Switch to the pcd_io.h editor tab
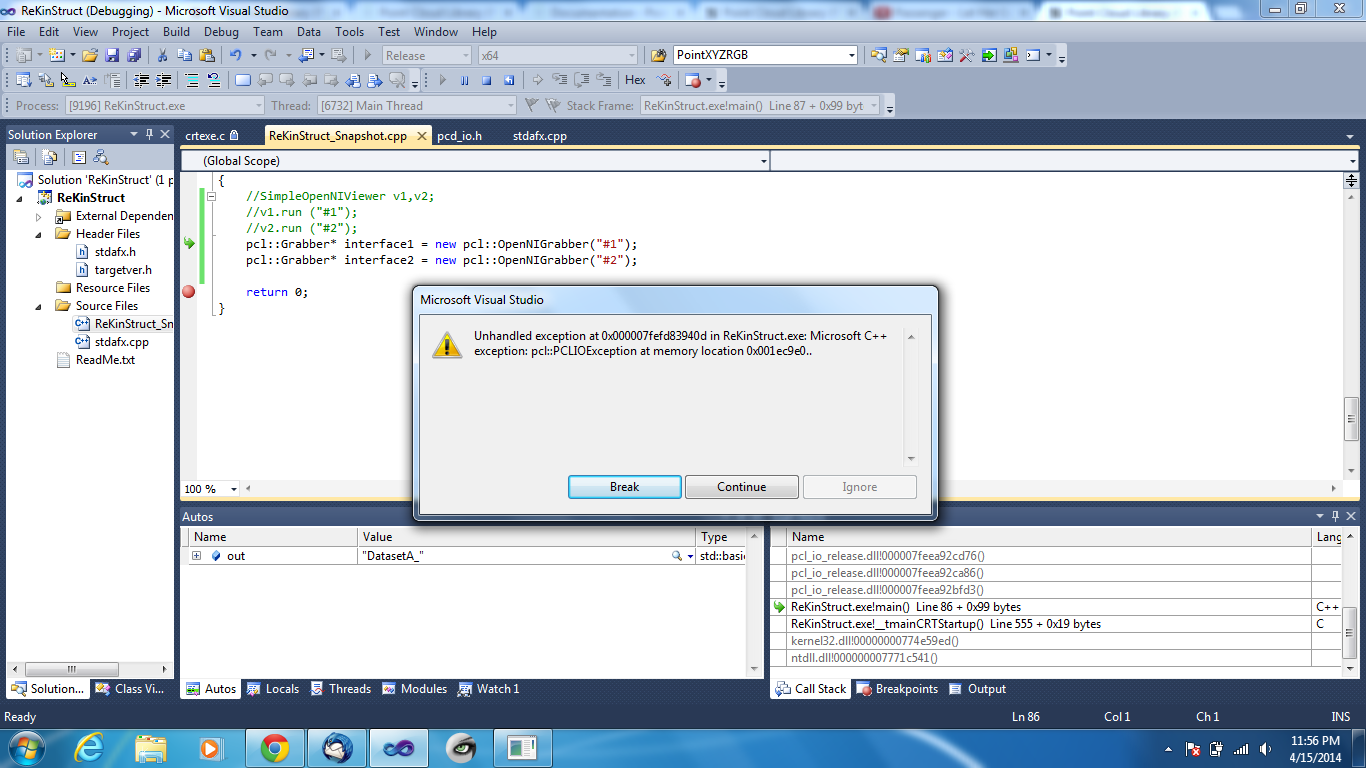1366x768 pixels. (x=459, y=136)
